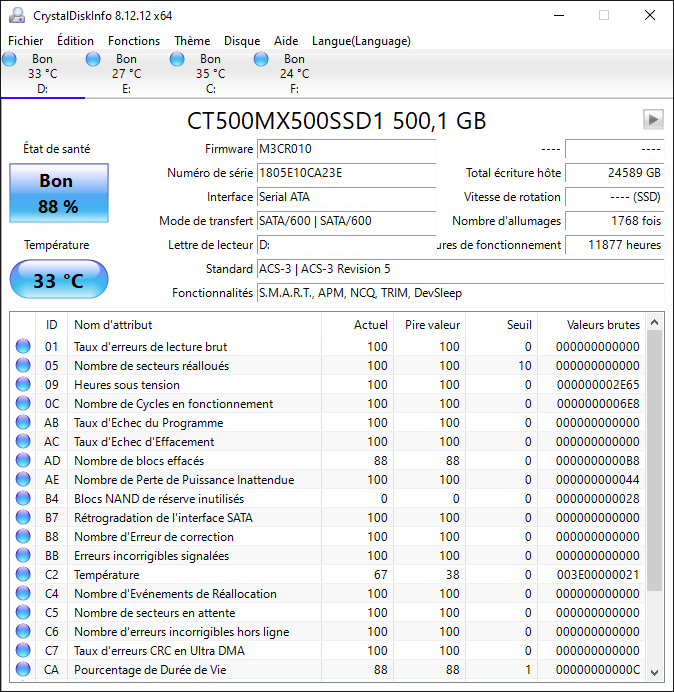Click the 33 °C temperature indicator button
This screenshot has width=674, height=692.
pyautogui.click(x=58, y=280)
